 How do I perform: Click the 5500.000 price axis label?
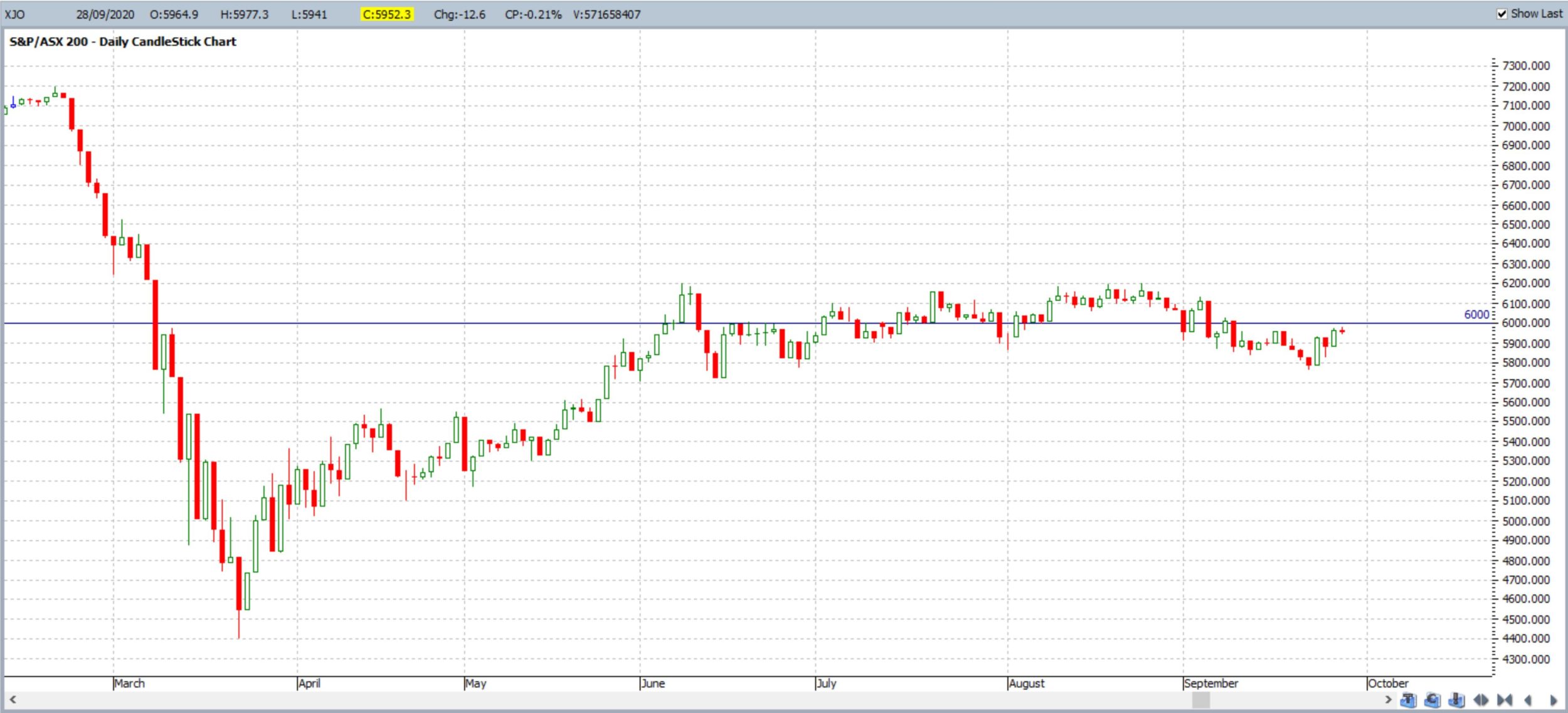tap(1526, 421)
